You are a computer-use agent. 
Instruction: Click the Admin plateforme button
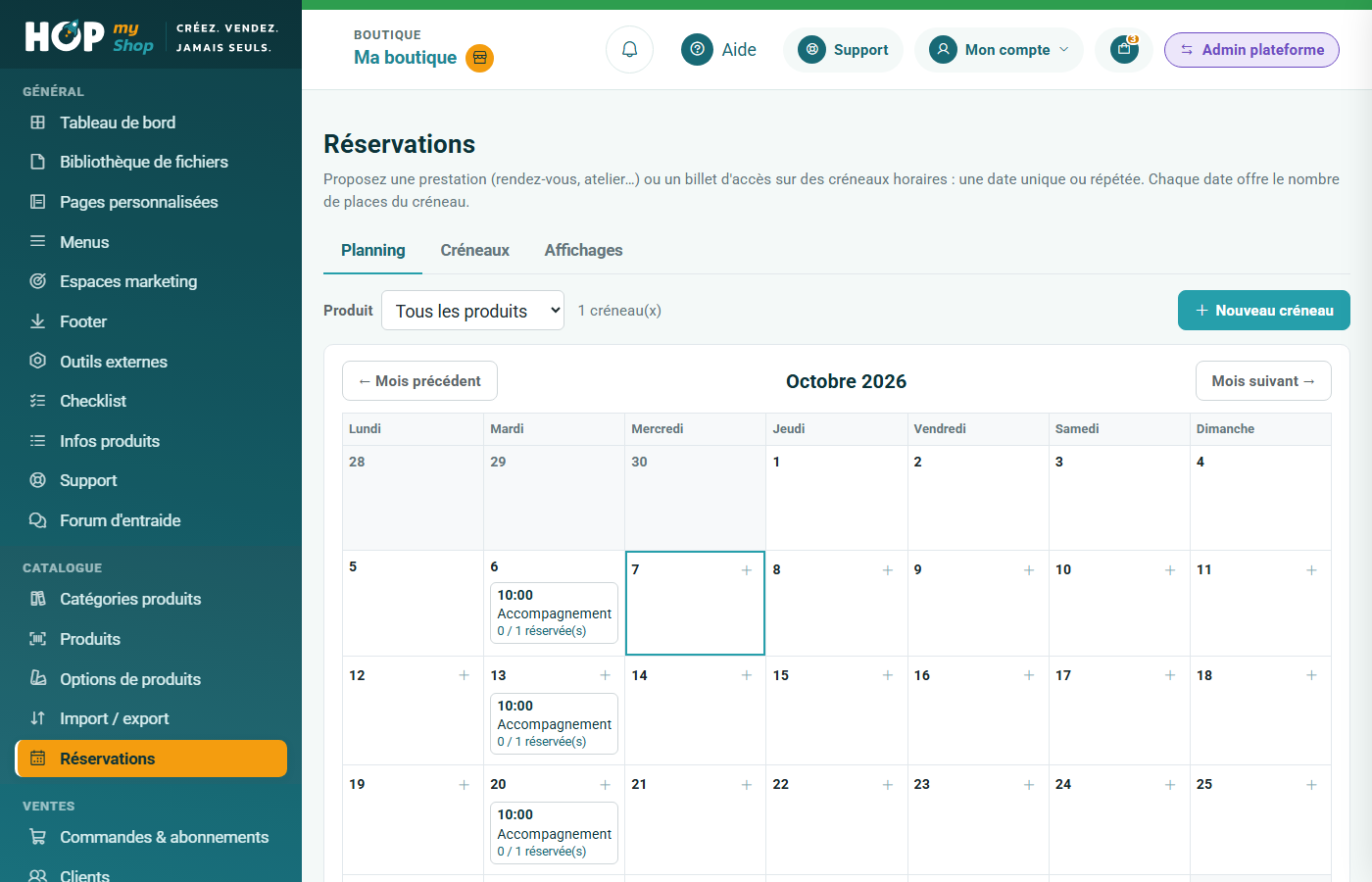[x=1251, y=50]
